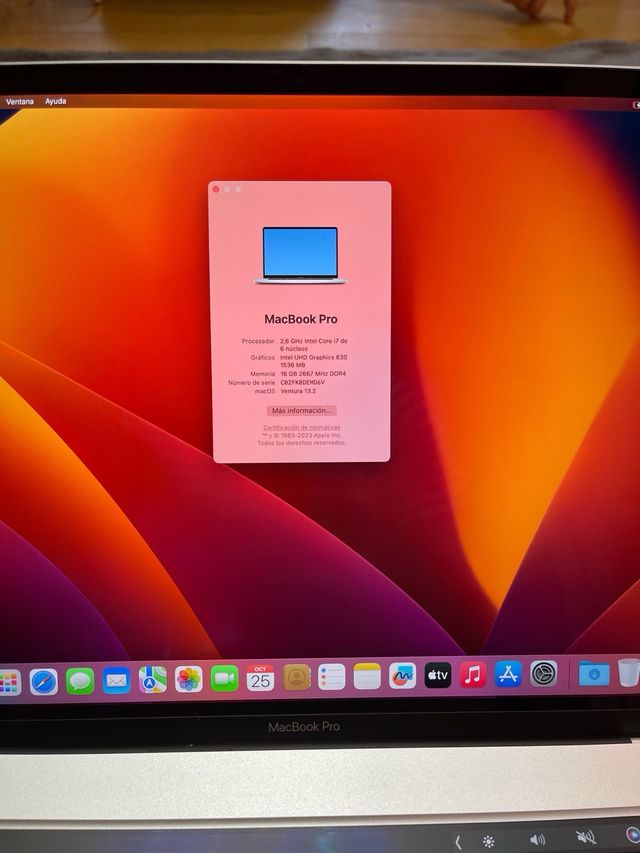Open the Downloads folder in Dock
This screenshot has height=853, width=640.
point(594,673)
